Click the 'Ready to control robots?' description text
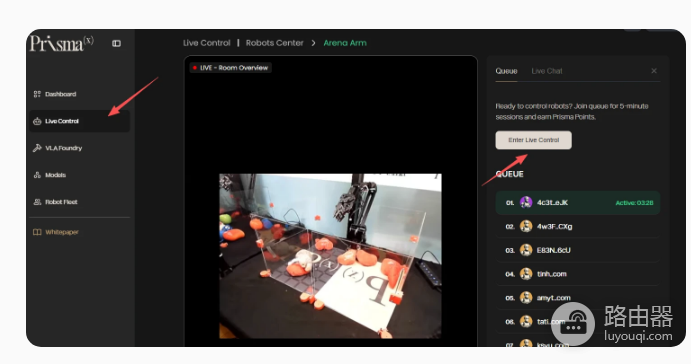691x364 pixels. pyautogui.click(x=572, y=111)
